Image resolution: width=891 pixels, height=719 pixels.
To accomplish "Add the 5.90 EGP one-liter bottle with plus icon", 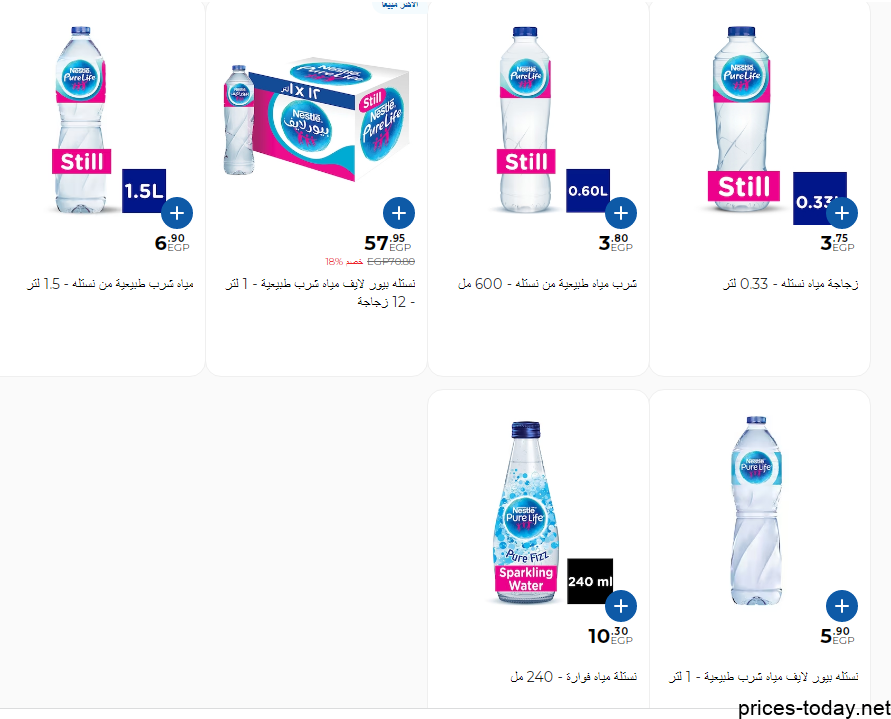I will [842, 606].
